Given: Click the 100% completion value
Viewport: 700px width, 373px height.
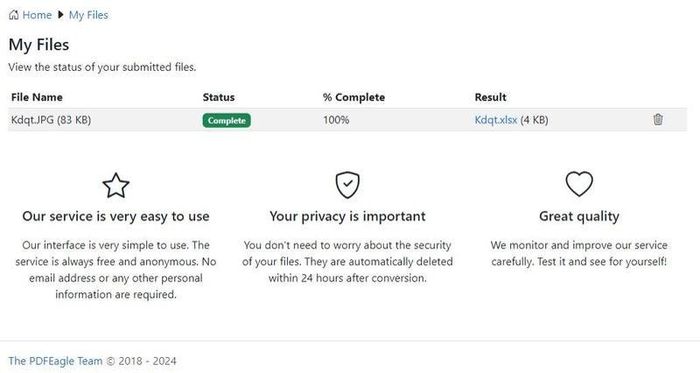Looking at the screenshot, I should pyautogui.click(x=336, y=120).
